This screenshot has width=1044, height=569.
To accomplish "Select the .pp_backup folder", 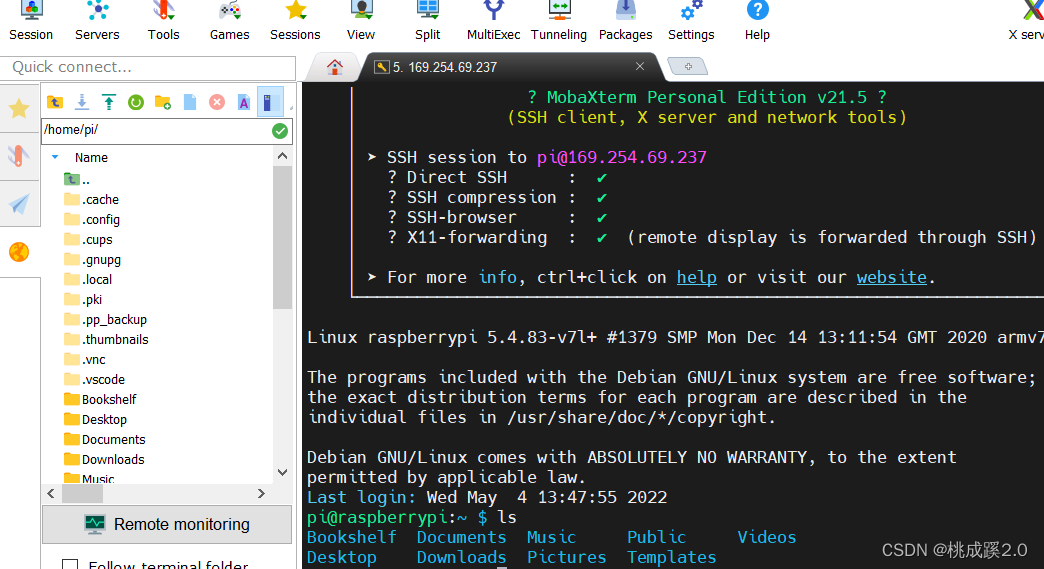I will [106, 319].
